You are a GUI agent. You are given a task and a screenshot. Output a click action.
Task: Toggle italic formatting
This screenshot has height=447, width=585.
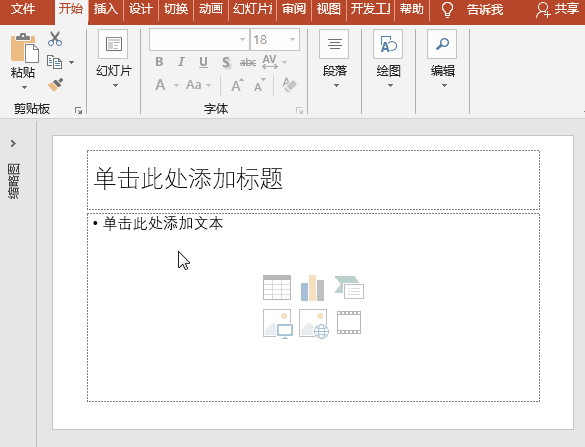[181, 62]
